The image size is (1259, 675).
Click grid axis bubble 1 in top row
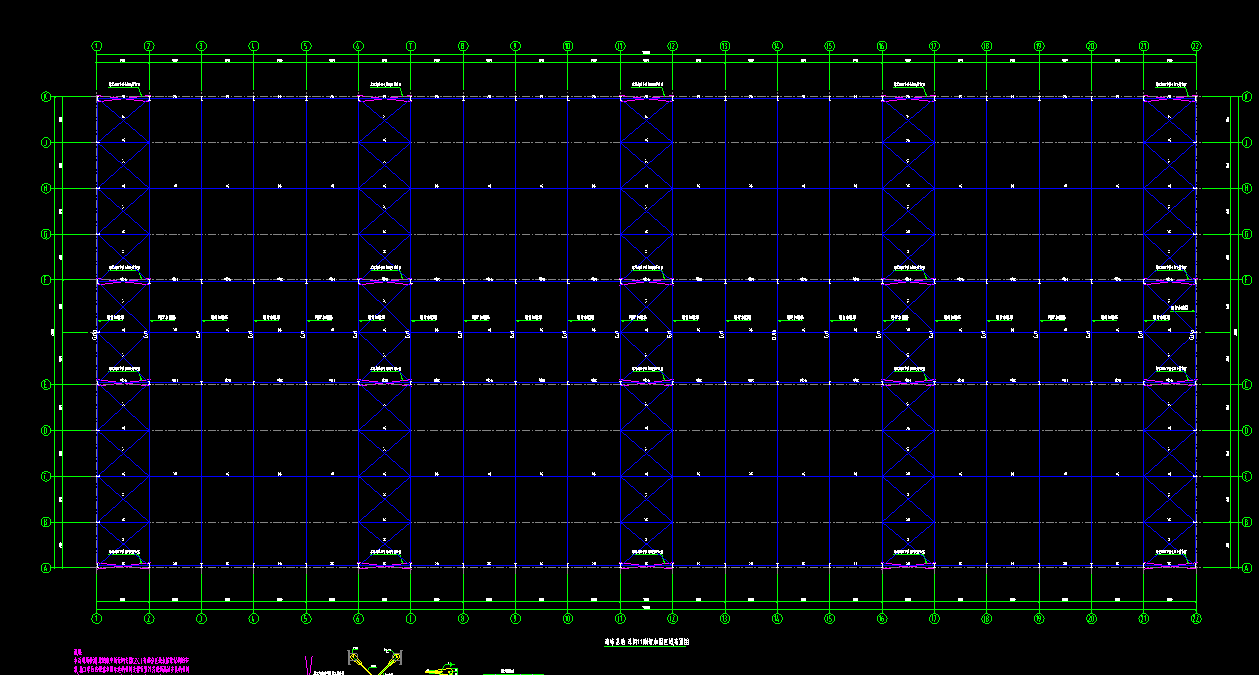(97, 46)
